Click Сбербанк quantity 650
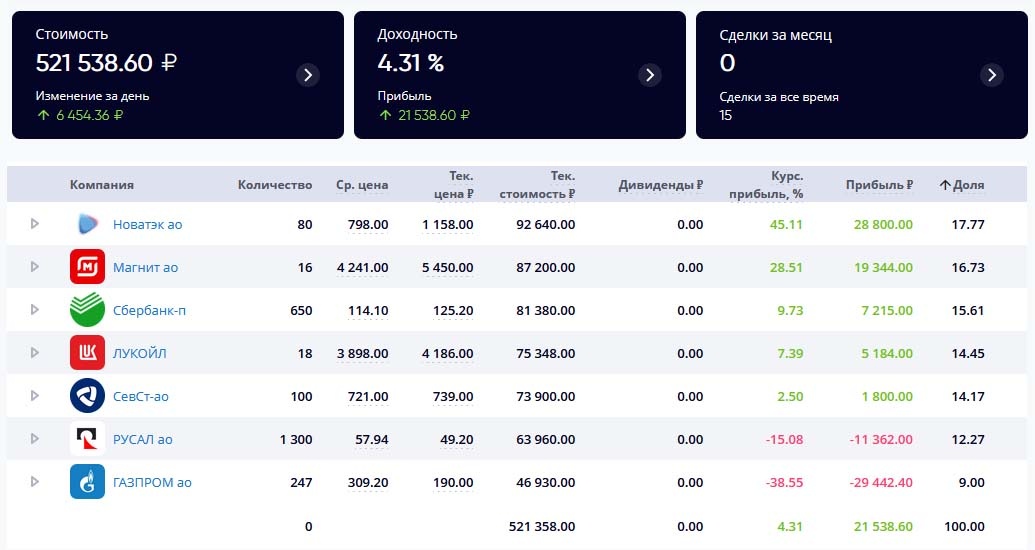The width and height of the screenshot is (1035, 550). 301,310
